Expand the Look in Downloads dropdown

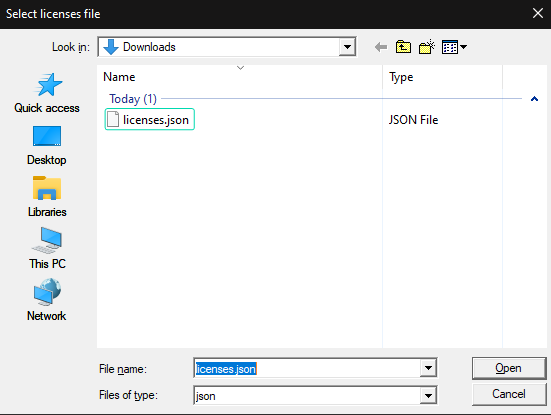(x=347, y=47)
